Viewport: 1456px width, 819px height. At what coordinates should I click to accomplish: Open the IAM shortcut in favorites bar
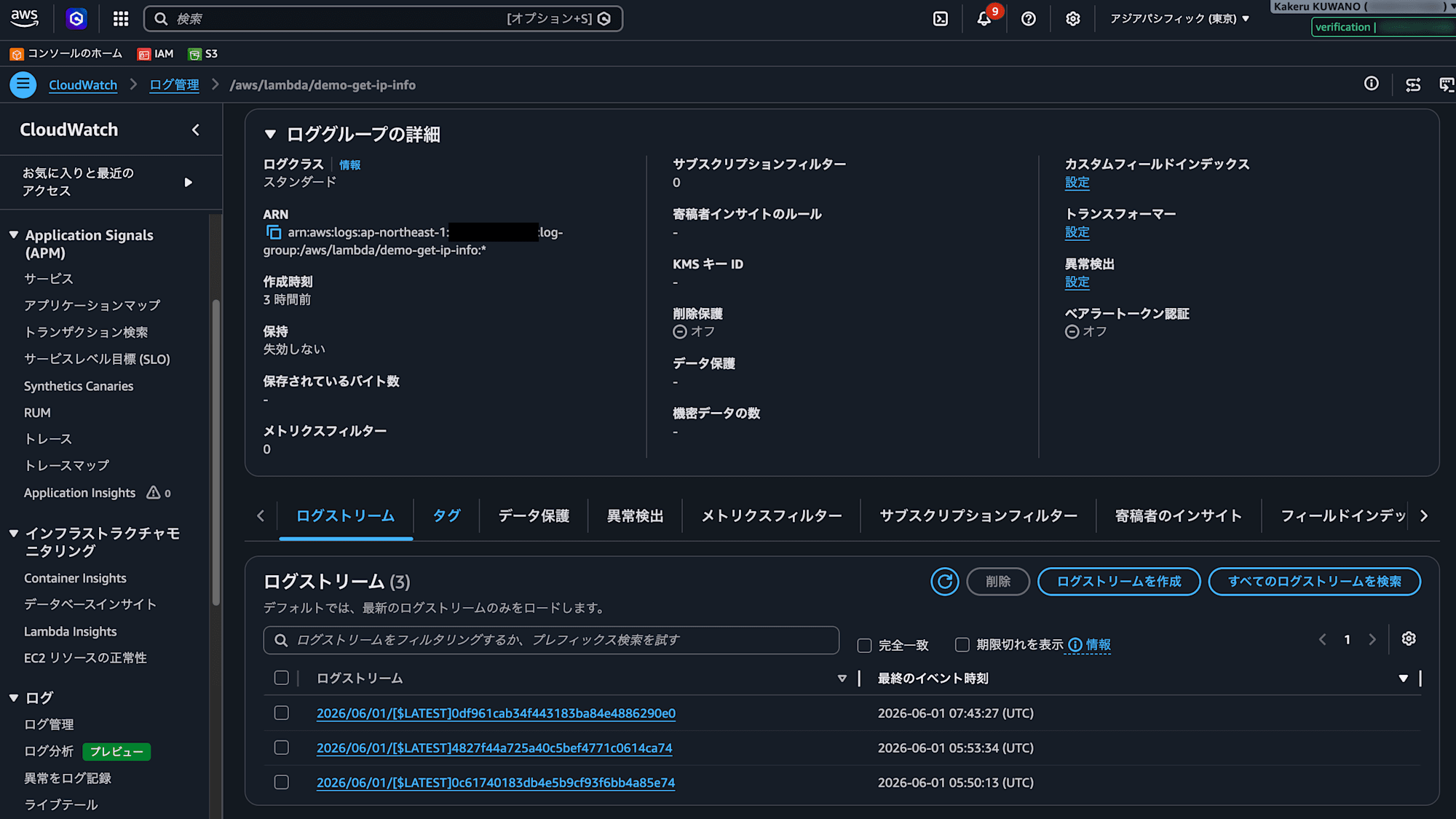click(156, 54)
